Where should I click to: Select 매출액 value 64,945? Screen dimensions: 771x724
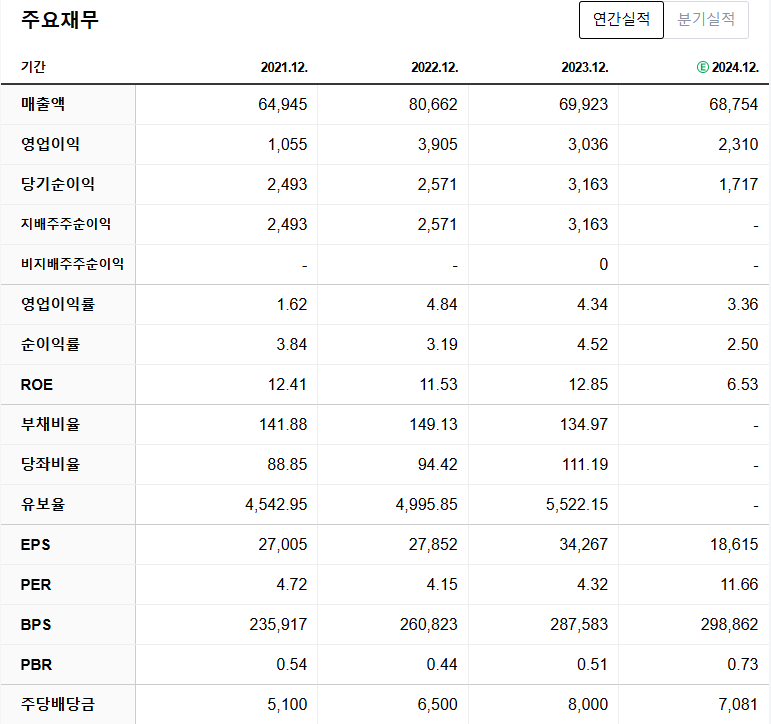(x=283, y=104)
